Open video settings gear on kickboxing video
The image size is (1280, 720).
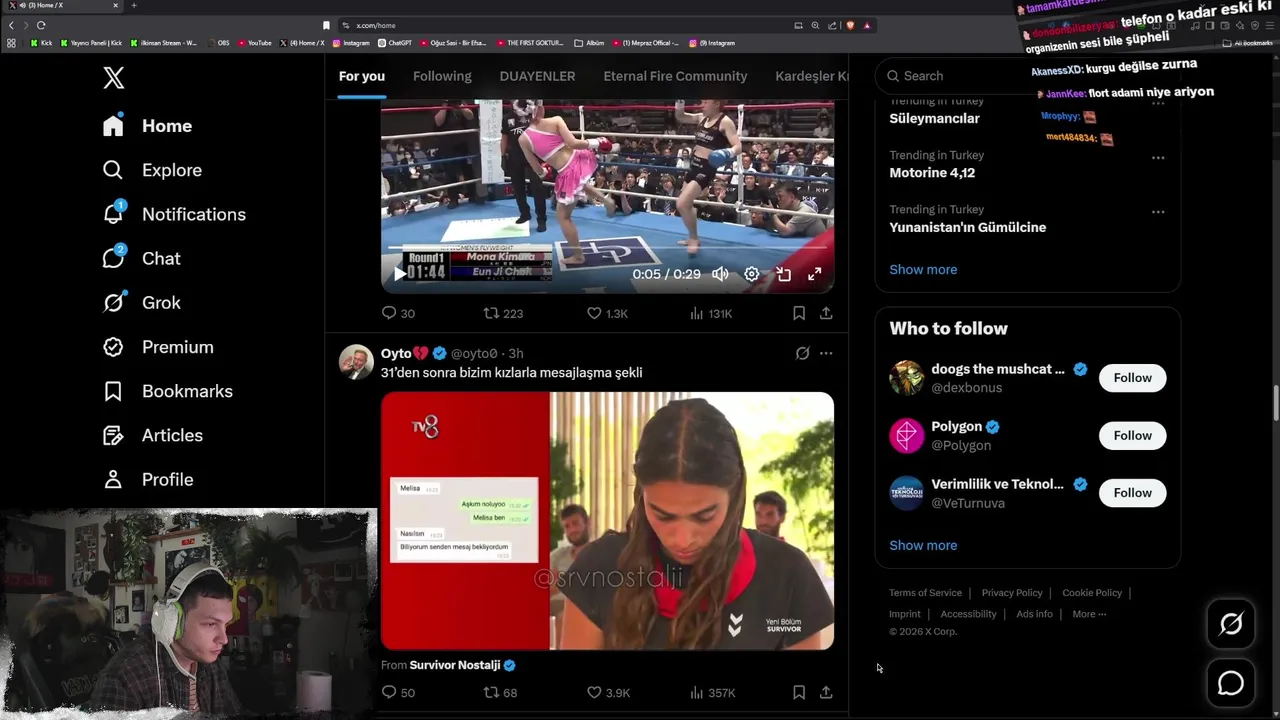click(x=752, y=274)
